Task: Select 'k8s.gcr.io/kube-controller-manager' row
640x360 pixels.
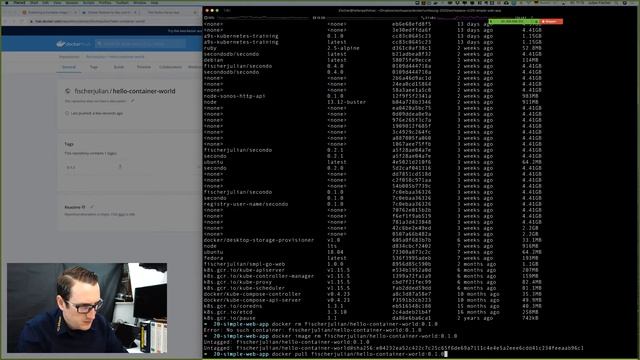Action: 372,276
